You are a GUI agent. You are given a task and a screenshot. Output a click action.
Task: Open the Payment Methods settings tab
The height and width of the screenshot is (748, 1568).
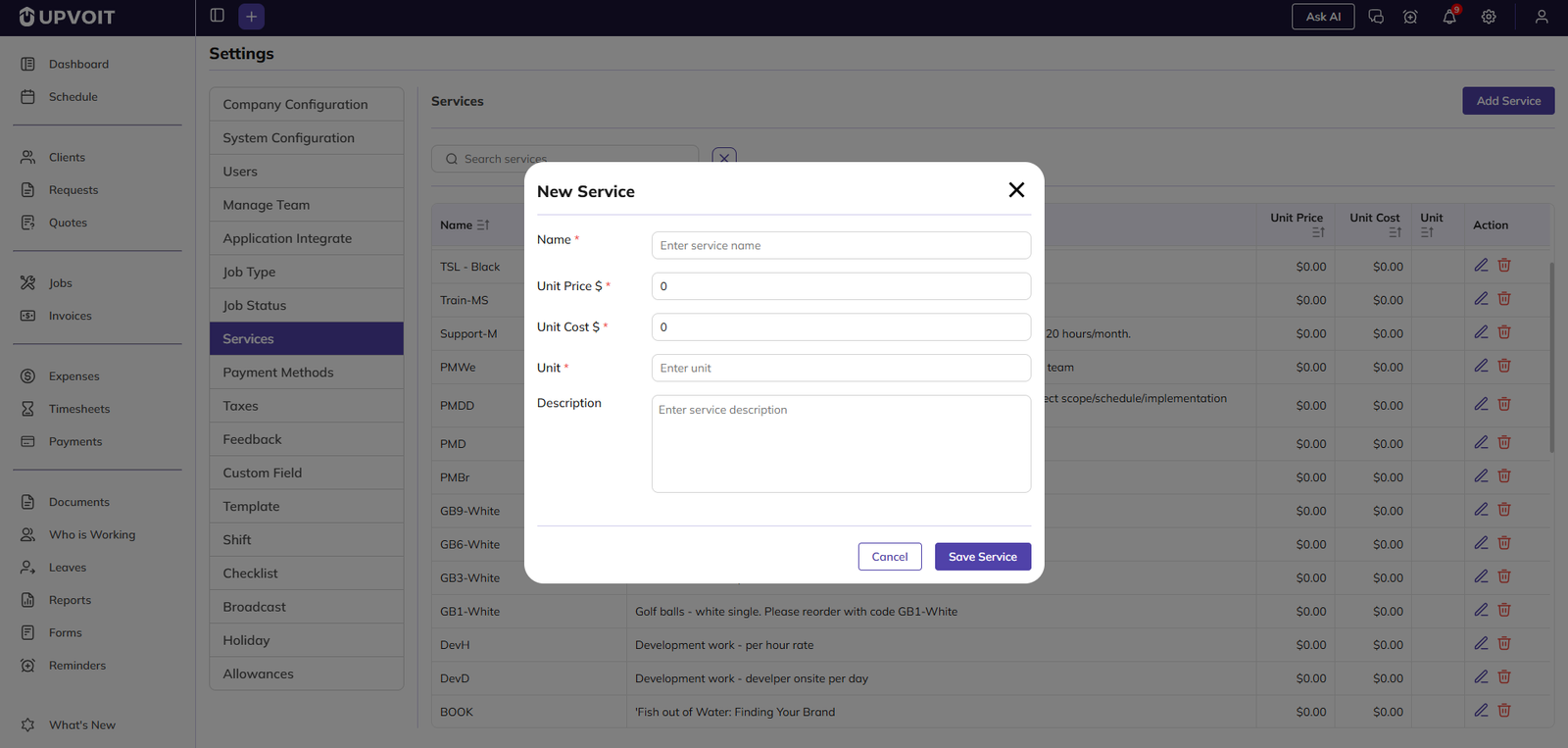278,373
